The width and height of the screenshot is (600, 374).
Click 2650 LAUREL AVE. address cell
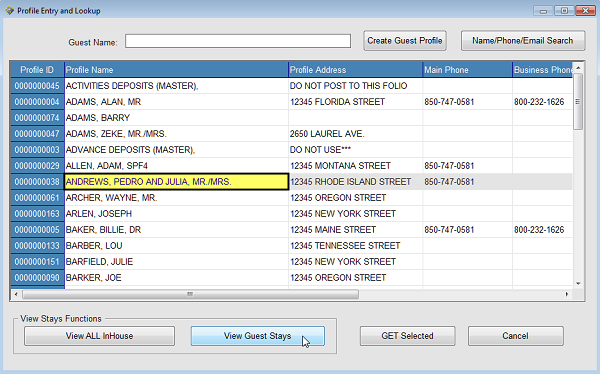[x=355, y=134]
